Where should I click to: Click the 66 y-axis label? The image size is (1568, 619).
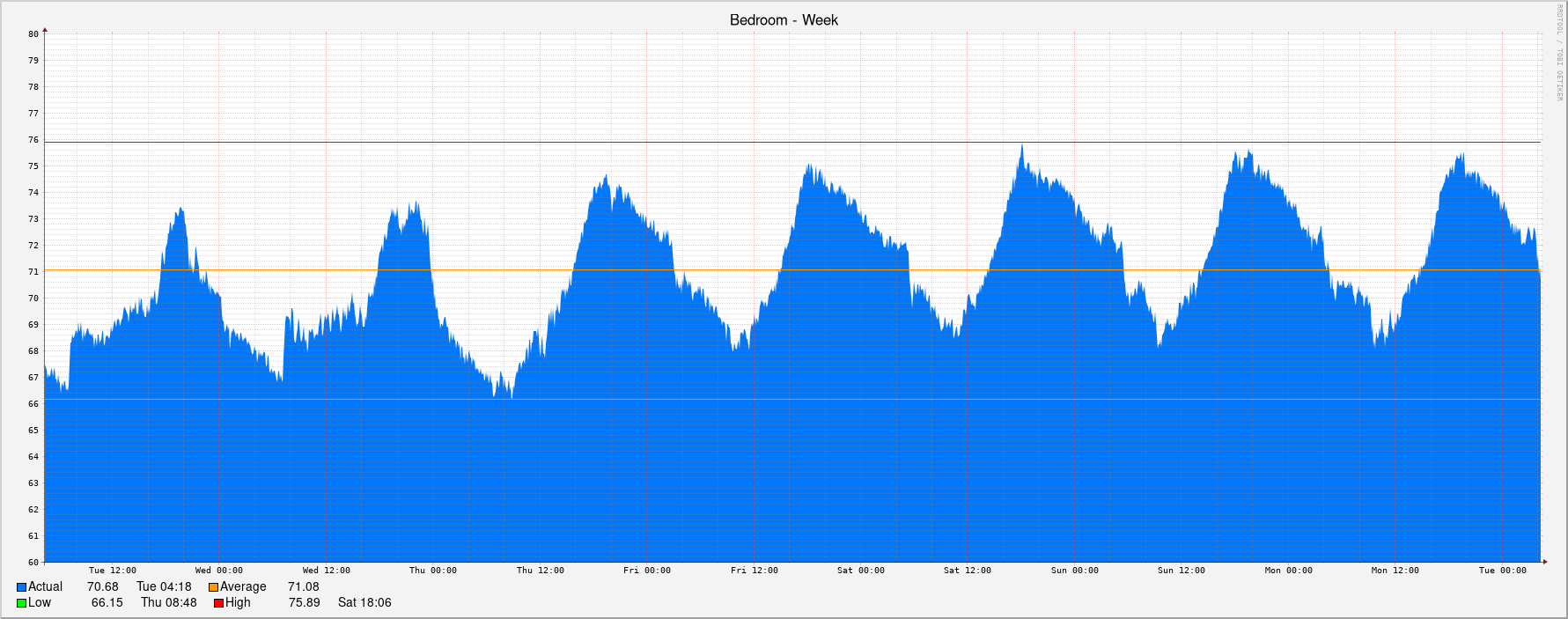33,404
